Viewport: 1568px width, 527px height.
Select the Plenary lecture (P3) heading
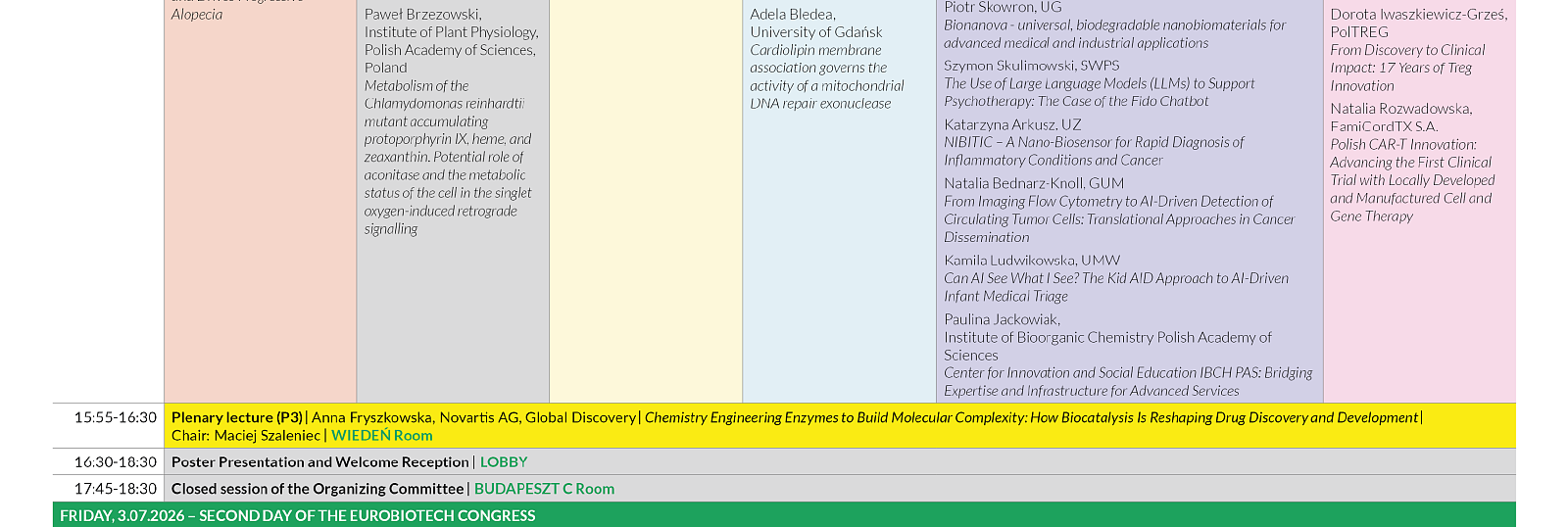tap(237, 417)
